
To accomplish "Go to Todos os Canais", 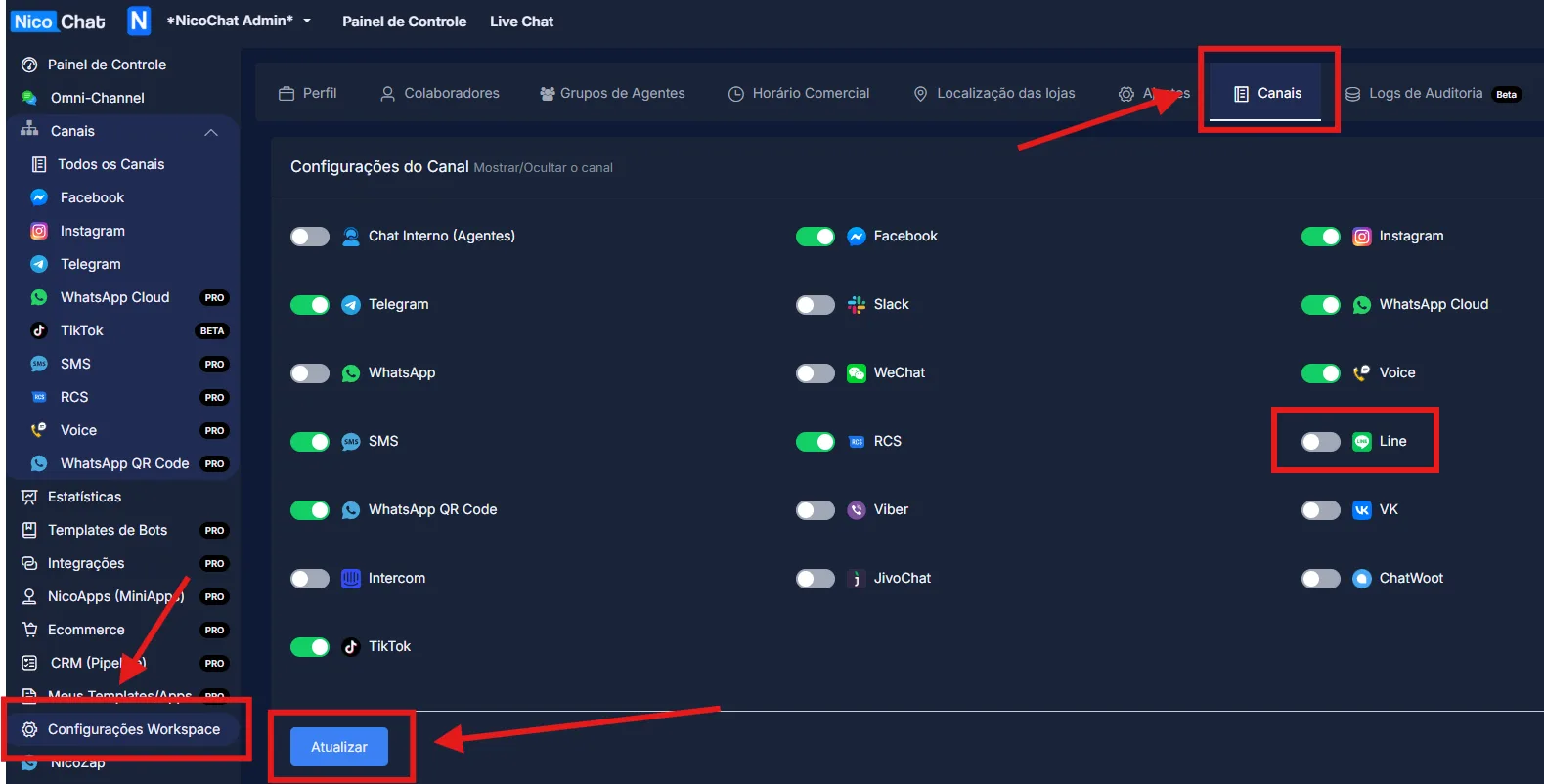I will [110, 164].
